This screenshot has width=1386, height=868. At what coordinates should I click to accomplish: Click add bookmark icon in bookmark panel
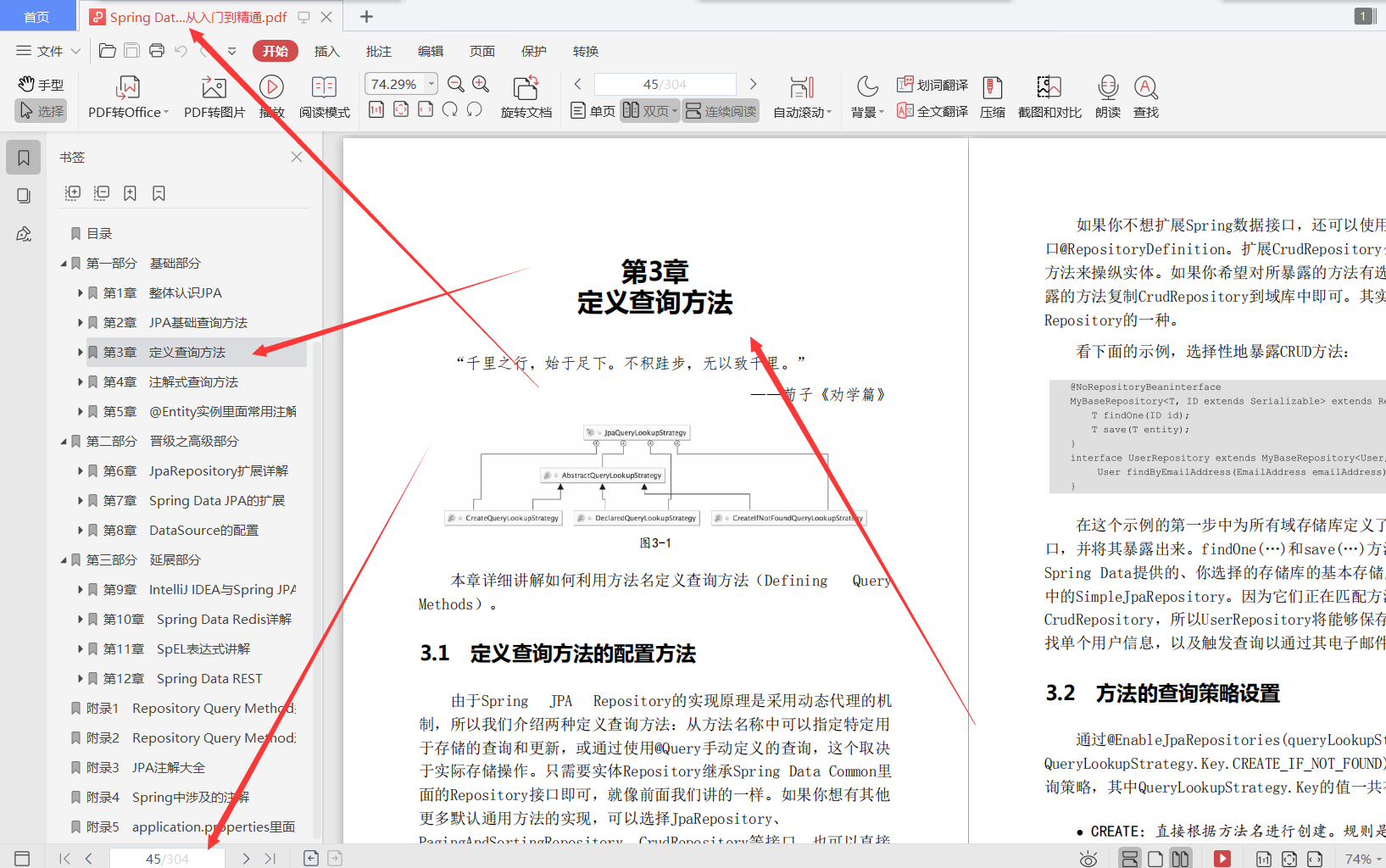(130, 193)
